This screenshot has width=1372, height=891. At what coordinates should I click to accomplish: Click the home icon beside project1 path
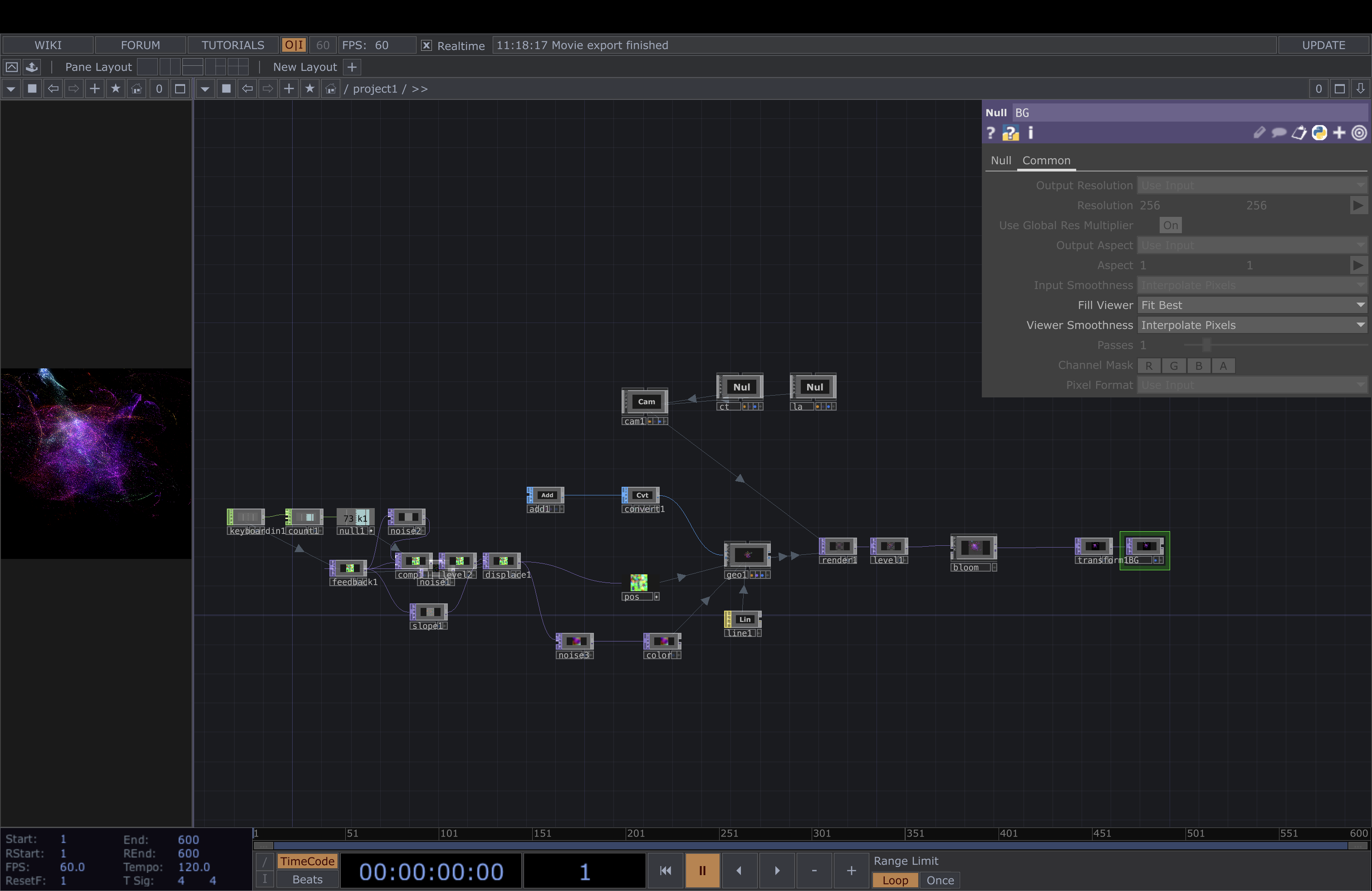click(330, 89)
